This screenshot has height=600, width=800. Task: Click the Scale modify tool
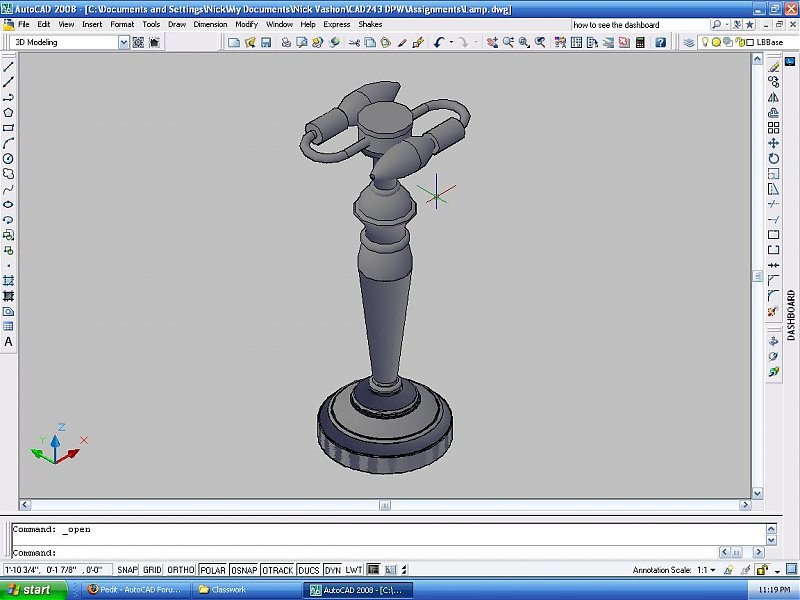774,174
